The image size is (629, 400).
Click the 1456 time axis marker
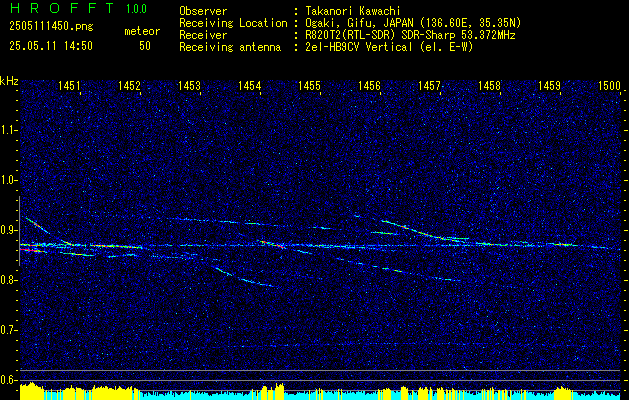coord(369,85)
